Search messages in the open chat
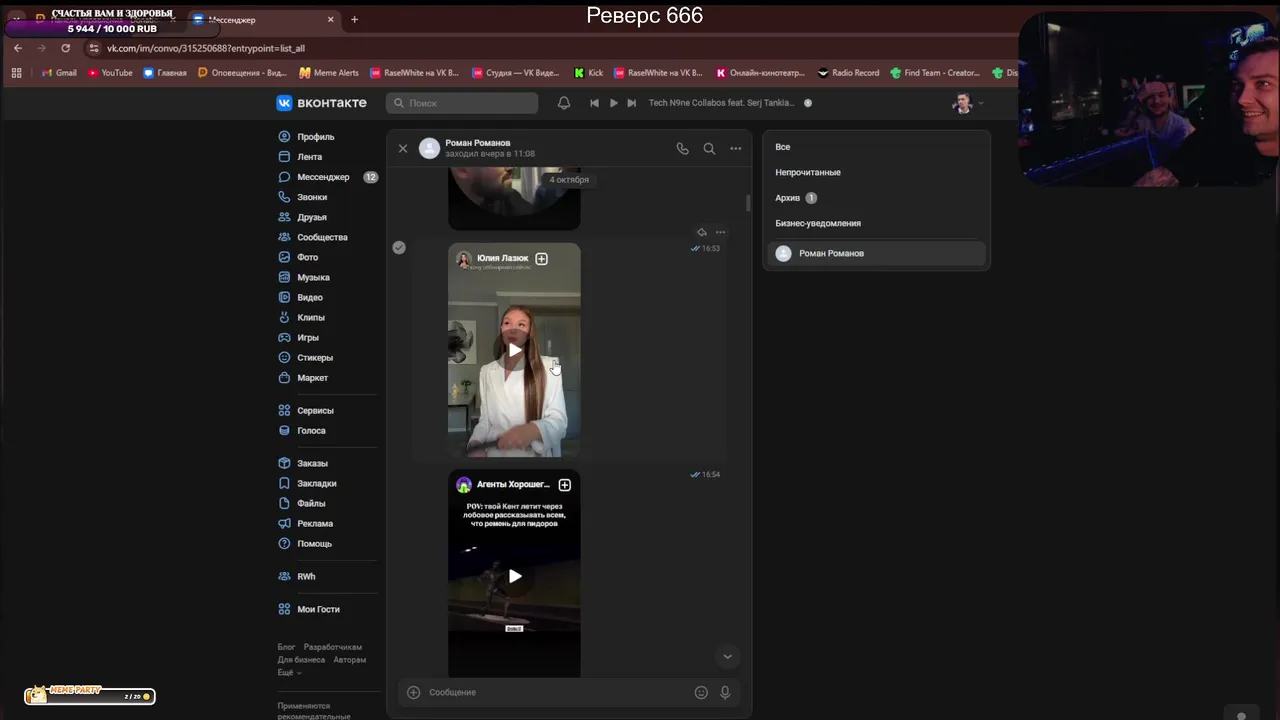 [709, 148]
